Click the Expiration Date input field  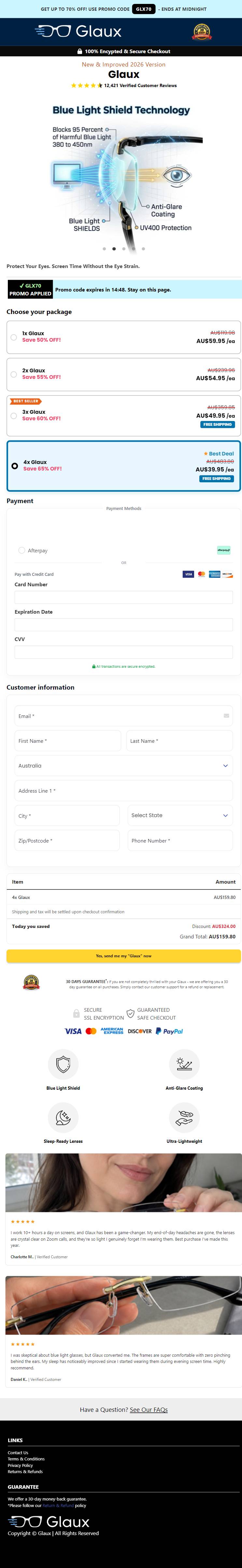point(123,624)
